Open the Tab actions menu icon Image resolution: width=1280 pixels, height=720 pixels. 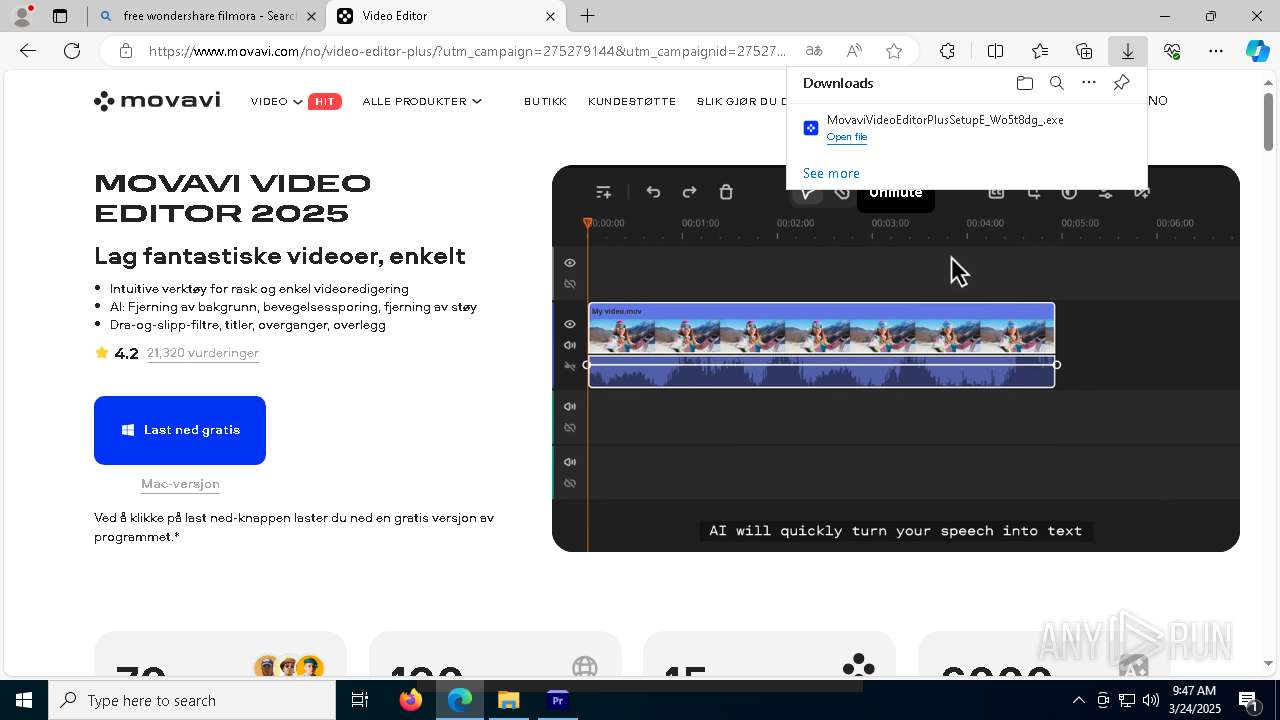(x=60, y=16)
